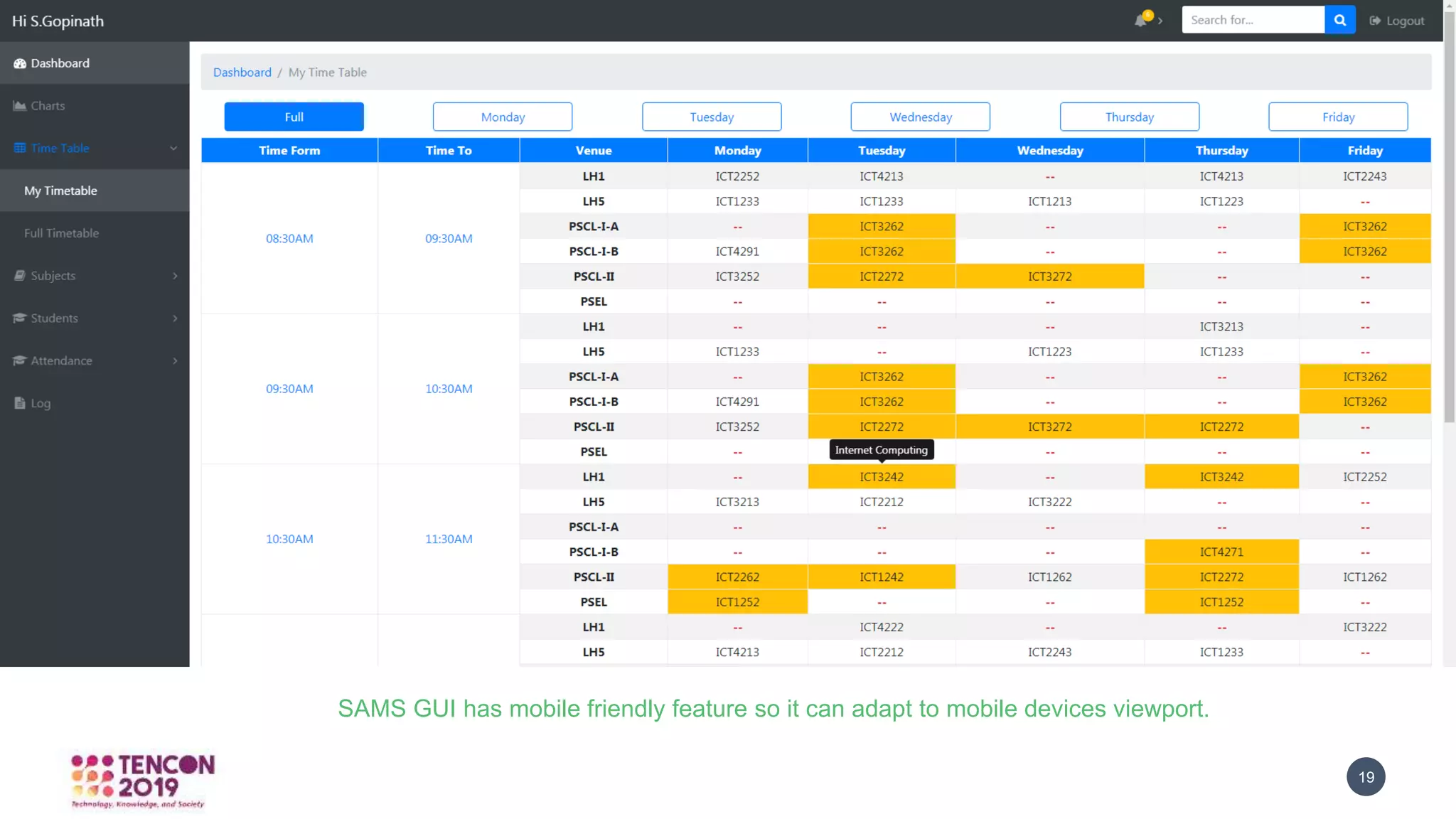Click ICT1262 in the Friday column
Screen dimensions: 1456x819
coord(1365,577)
